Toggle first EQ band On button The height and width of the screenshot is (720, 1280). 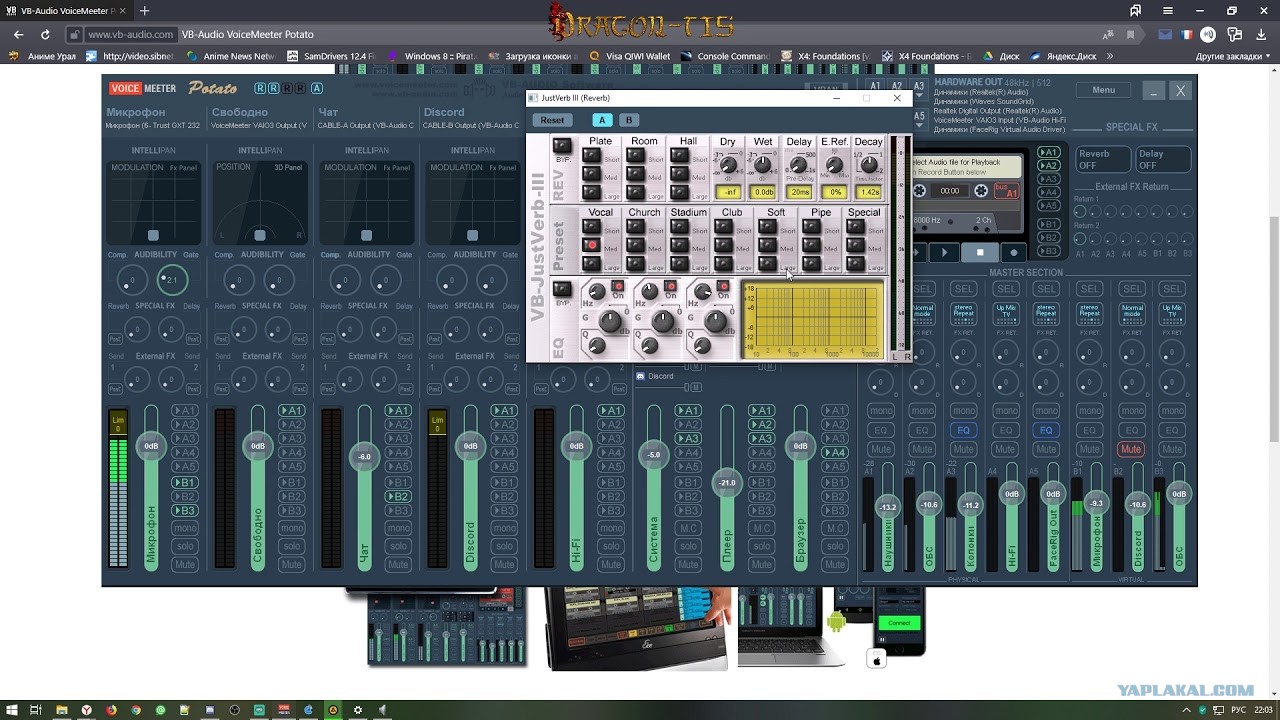click(618, 287)
